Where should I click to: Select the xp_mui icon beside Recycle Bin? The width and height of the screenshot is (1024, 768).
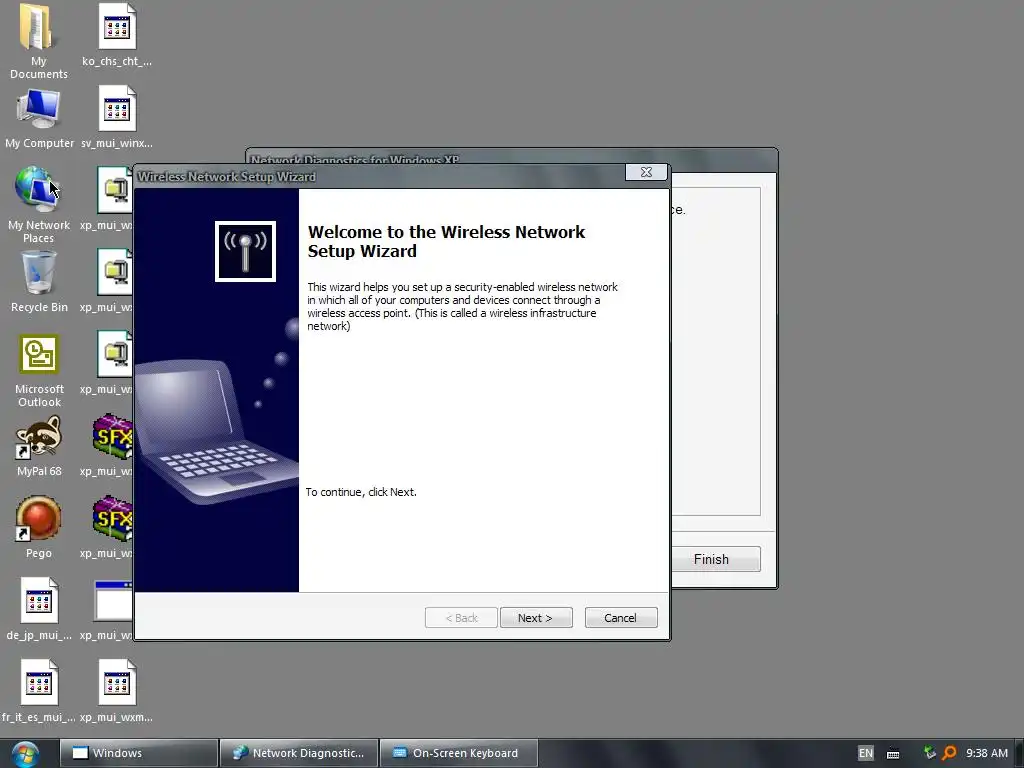[x=115, y=273]
